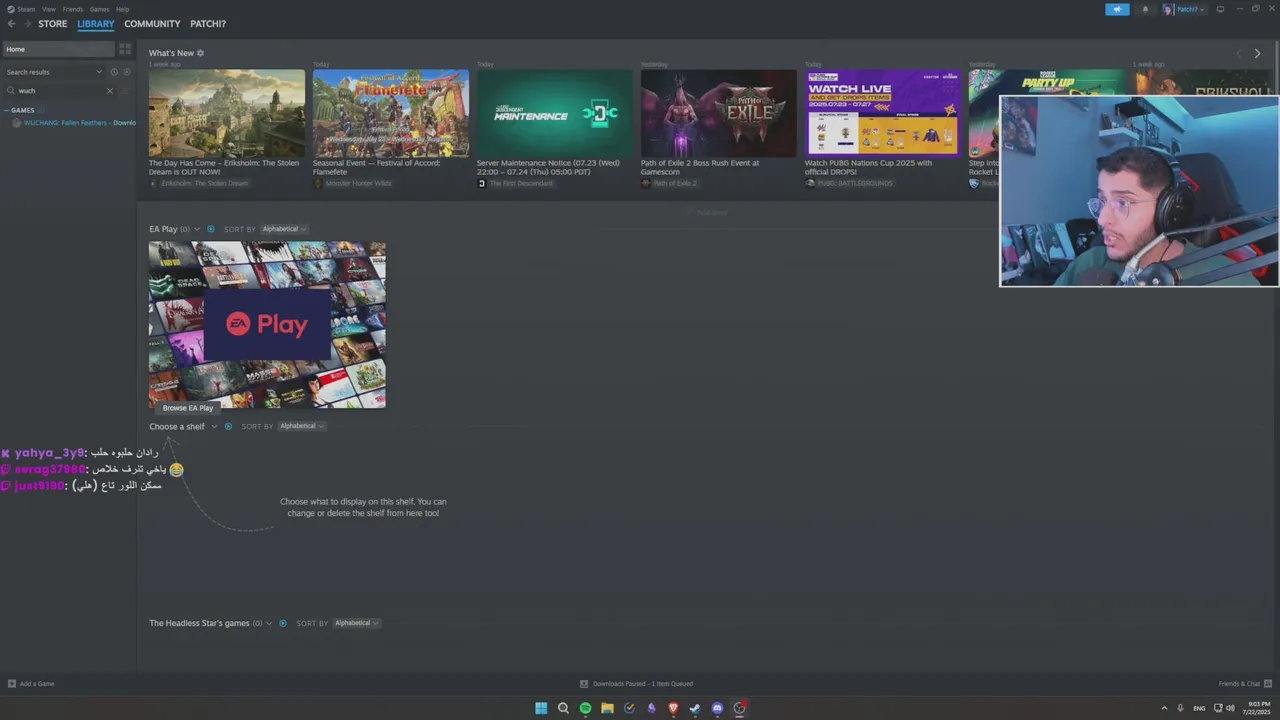
Task: Change EA Play shelf Alphabetical sort
Action: pyautogui.click(x=284, y=229)
